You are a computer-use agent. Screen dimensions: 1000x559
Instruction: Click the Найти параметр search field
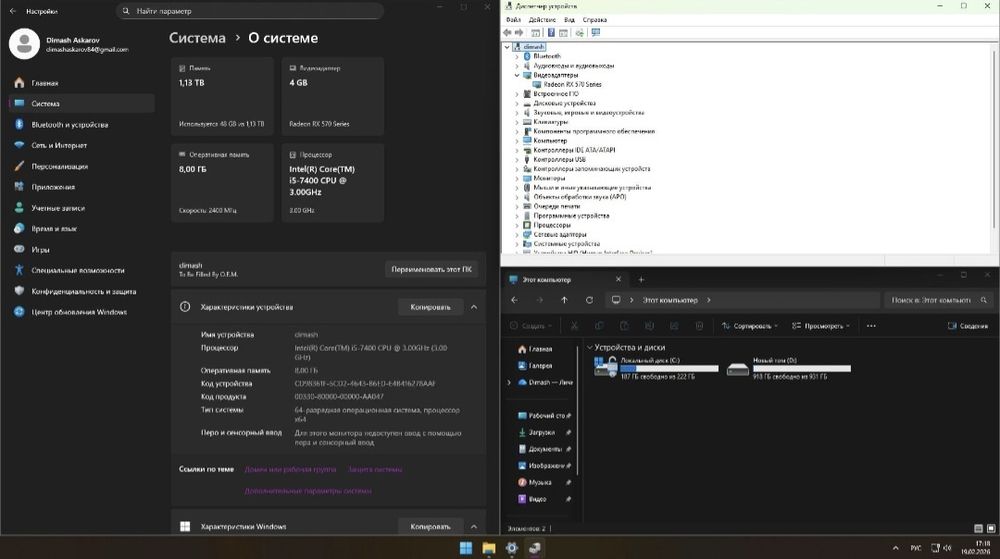pyautogui.click(x=250, y=11)
